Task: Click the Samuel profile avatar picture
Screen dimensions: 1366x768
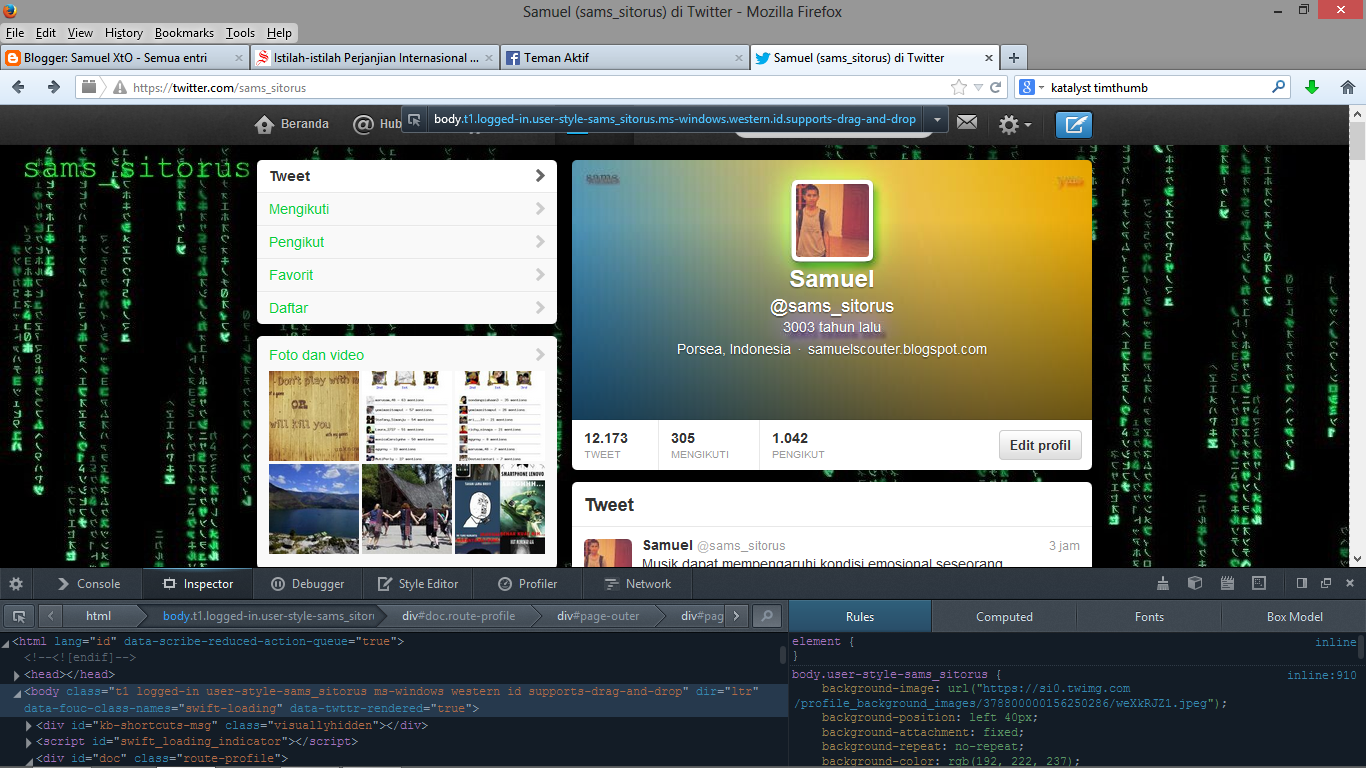Action: point(832,220)
